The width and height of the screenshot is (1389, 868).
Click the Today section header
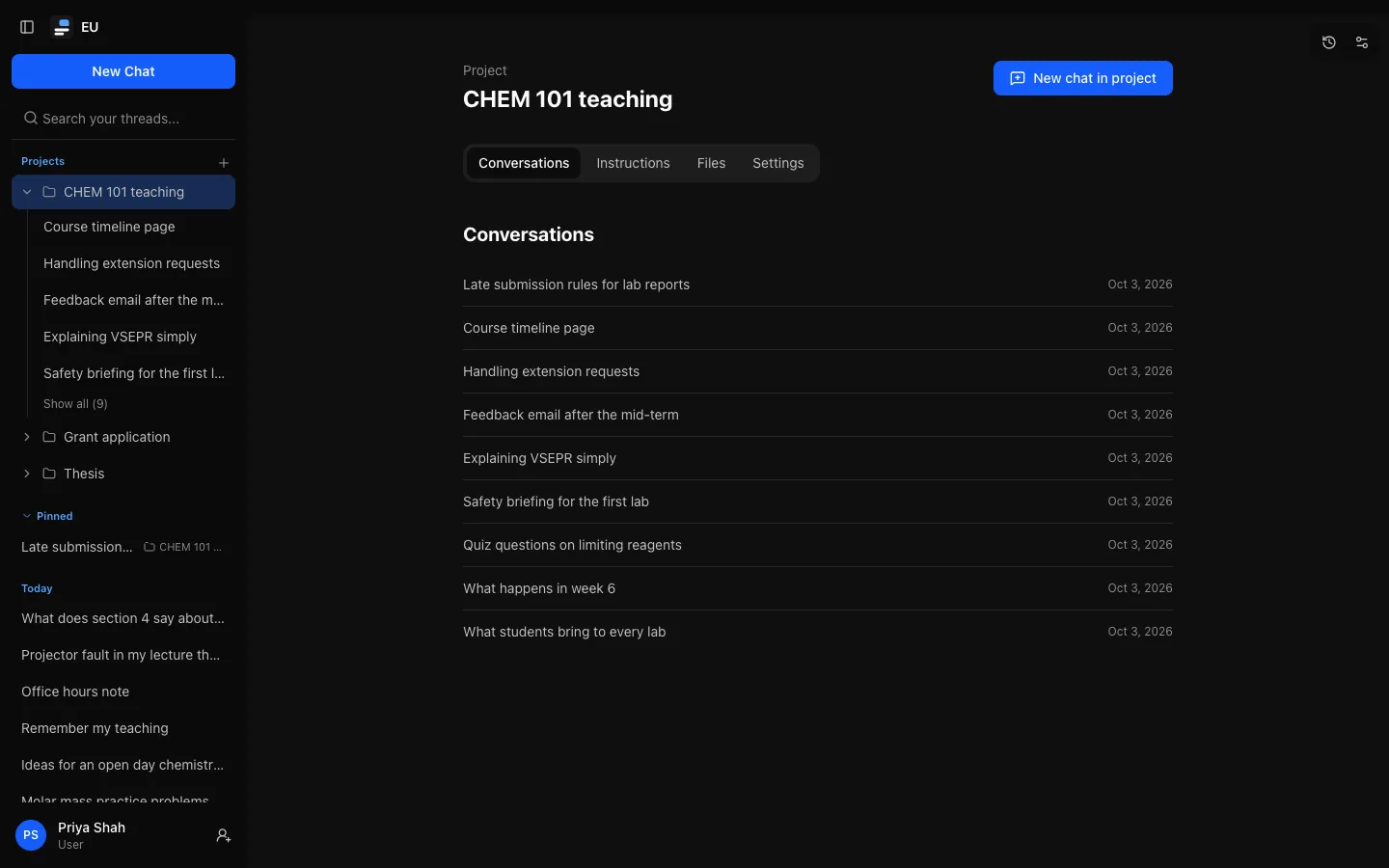click(37, 588)
